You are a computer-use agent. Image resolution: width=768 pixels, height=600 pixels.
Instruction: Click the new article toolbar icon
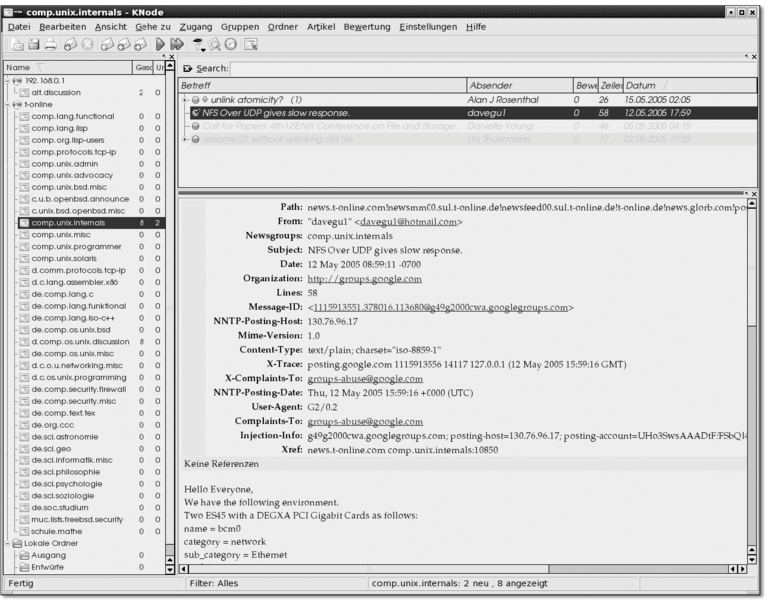pyautogui.click(x=15, y=45)
